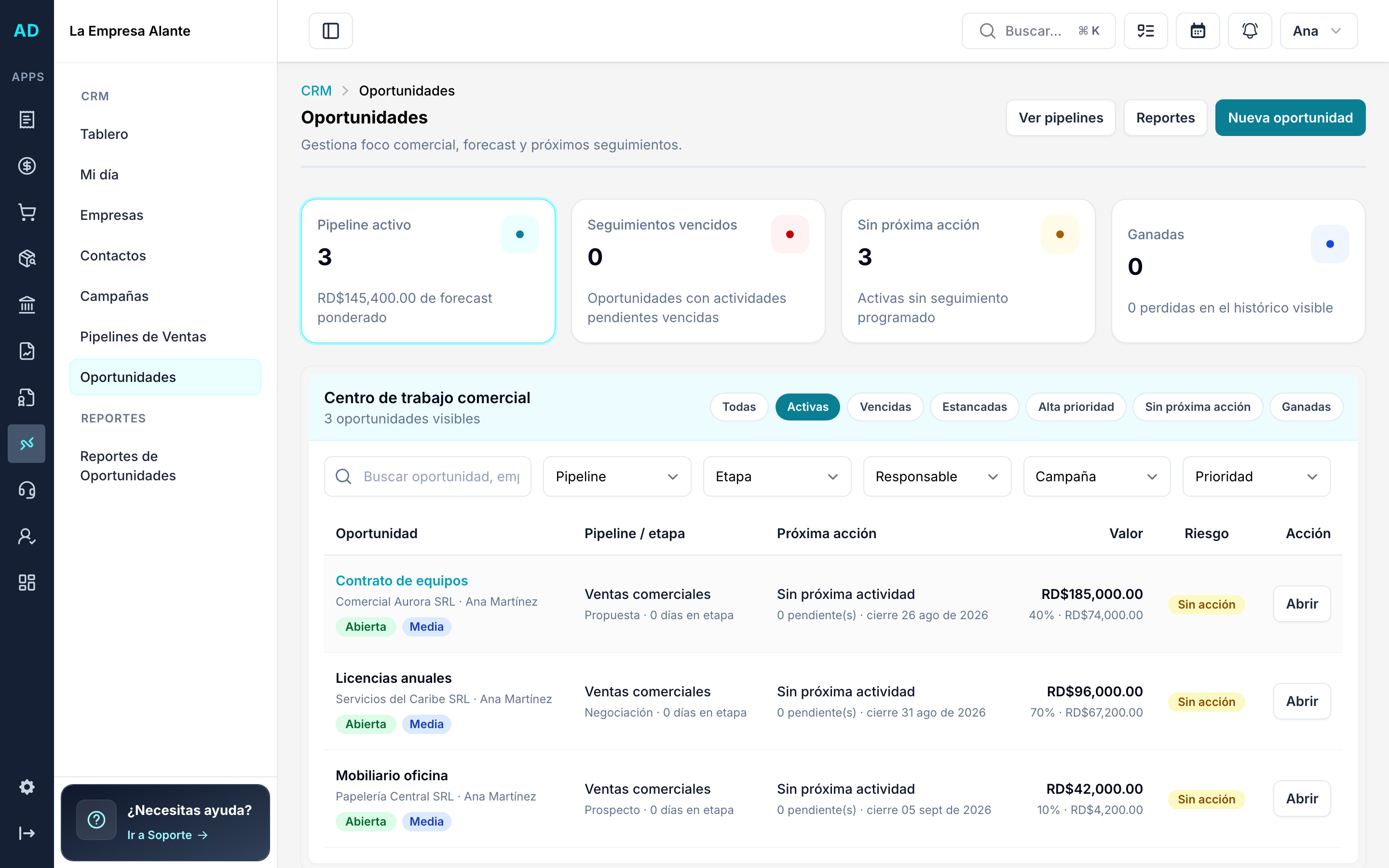Image resolution: width=1389 pixels, height=868 pixels.
Task: Select the Estancadas filter chip
Action: coord(975,407)
